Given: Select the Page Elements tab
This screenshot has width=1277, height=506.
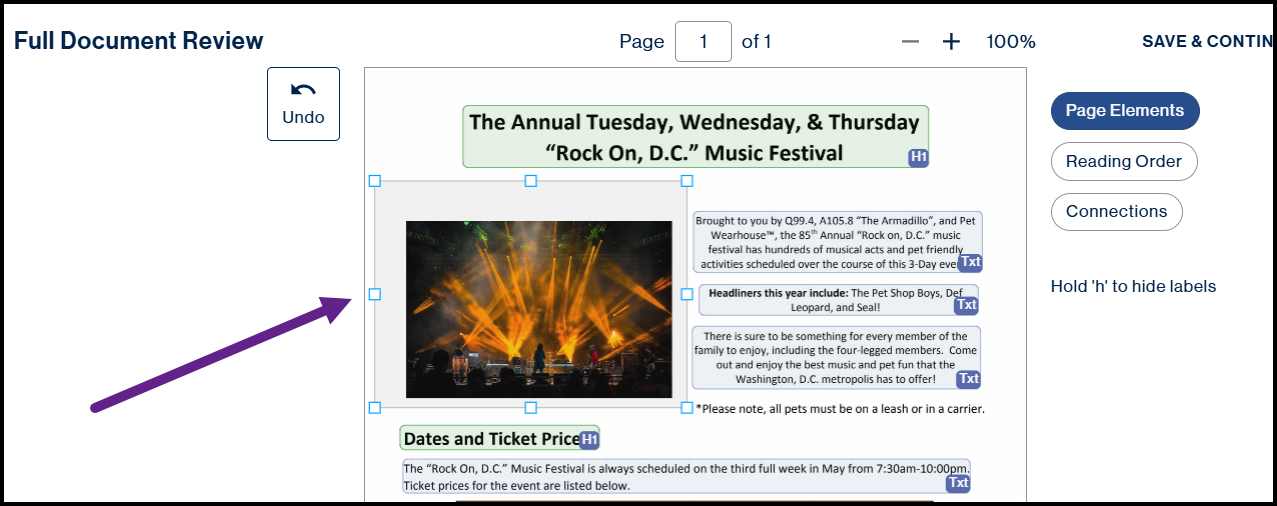Looking at the screenshot, I should point(1125,111).
